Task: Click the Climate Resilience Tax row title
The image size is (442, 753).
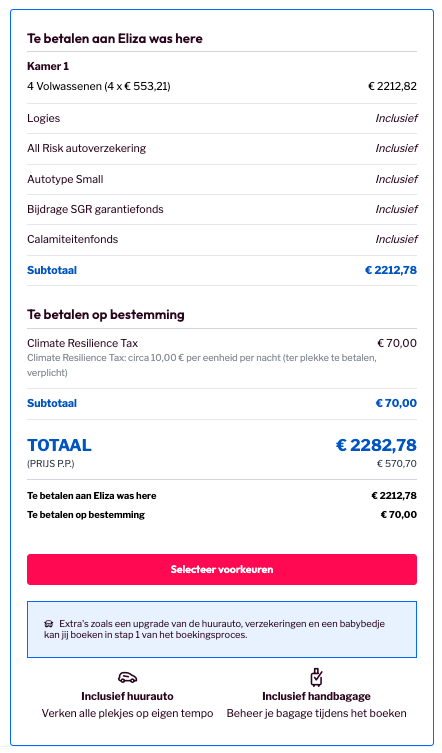Action: [82, 343]
